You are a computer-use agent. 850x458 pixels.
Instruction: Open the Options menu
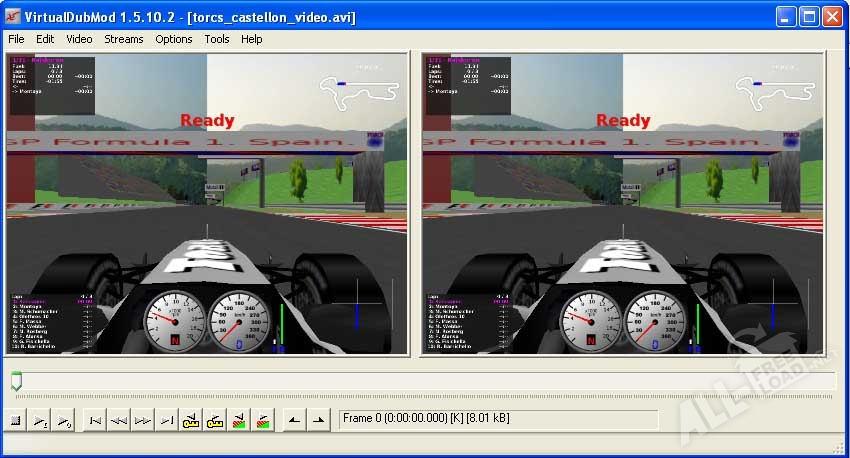coord(174,39)
